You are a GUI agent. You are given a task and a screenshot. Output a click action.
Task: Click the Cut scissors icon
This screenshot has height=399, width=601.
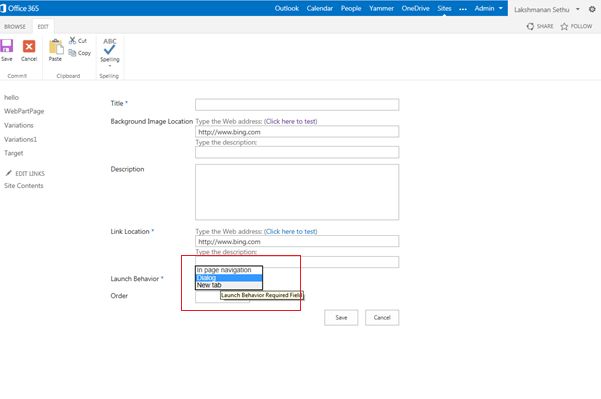click(72, 40)
